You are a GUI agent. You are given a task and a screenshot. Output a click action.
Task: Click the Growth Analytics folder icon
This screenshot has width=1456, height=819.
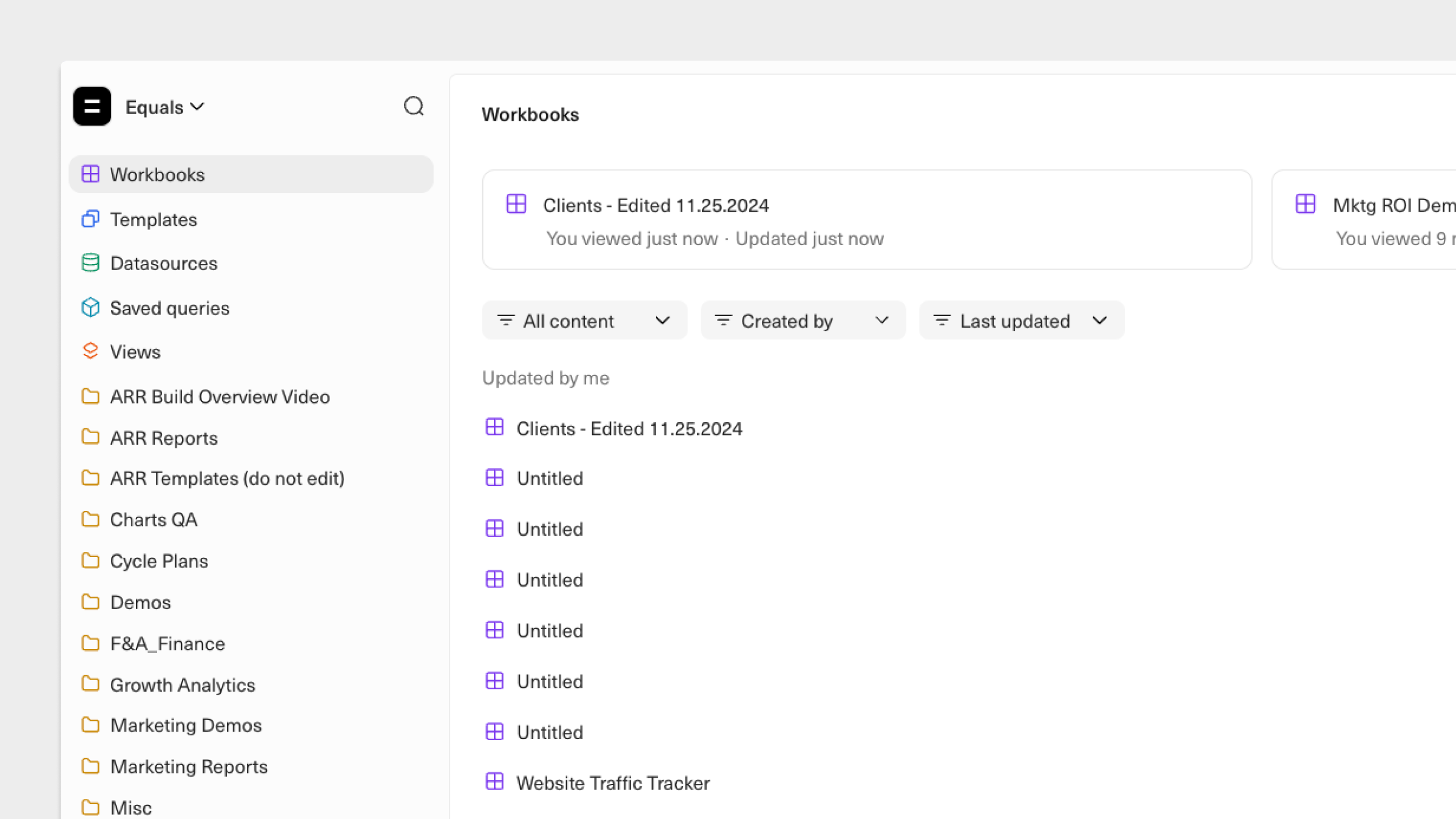pyautogui.click(x=90, y=684)
